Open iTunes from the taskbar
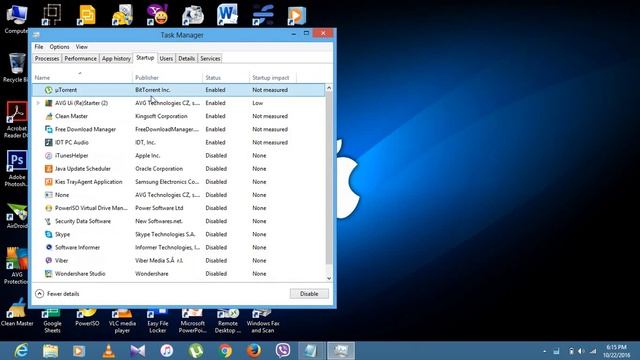The height and width of the screenshot is (360, 640). [x=167, y=351]
